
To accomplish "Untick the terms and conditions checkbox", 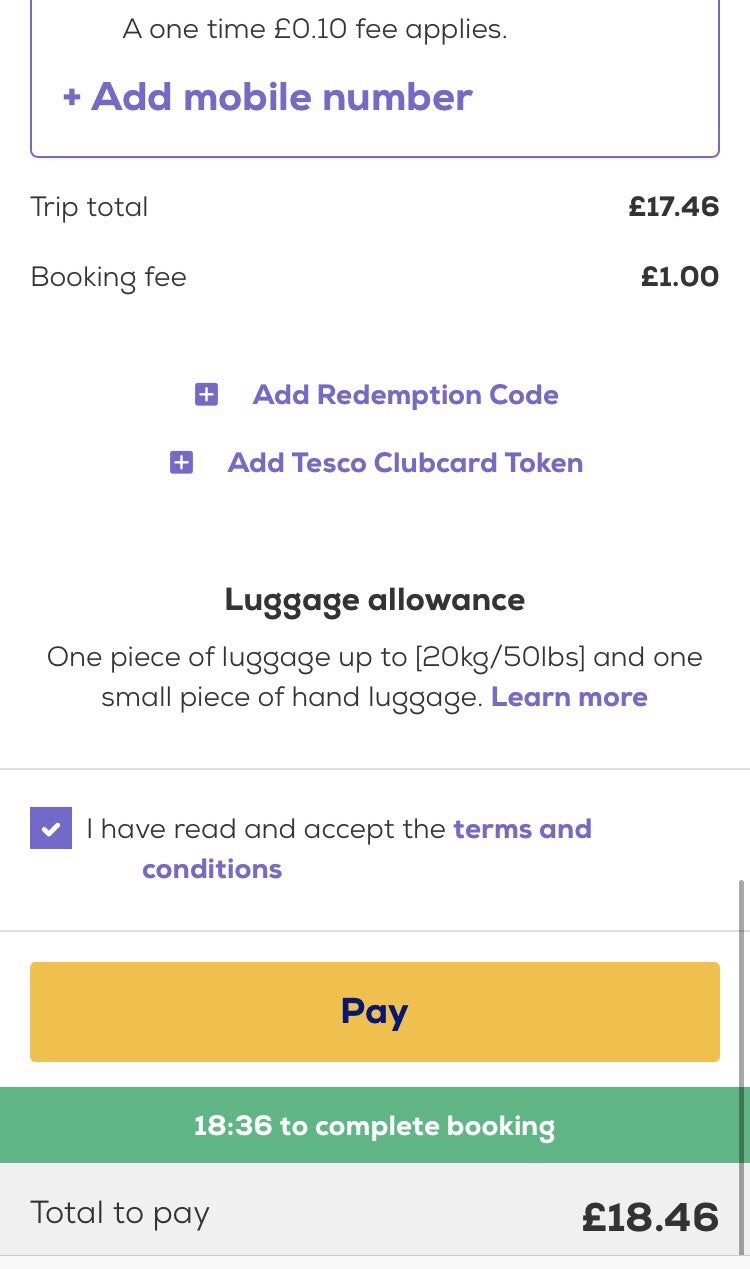I will coord(51,828).
